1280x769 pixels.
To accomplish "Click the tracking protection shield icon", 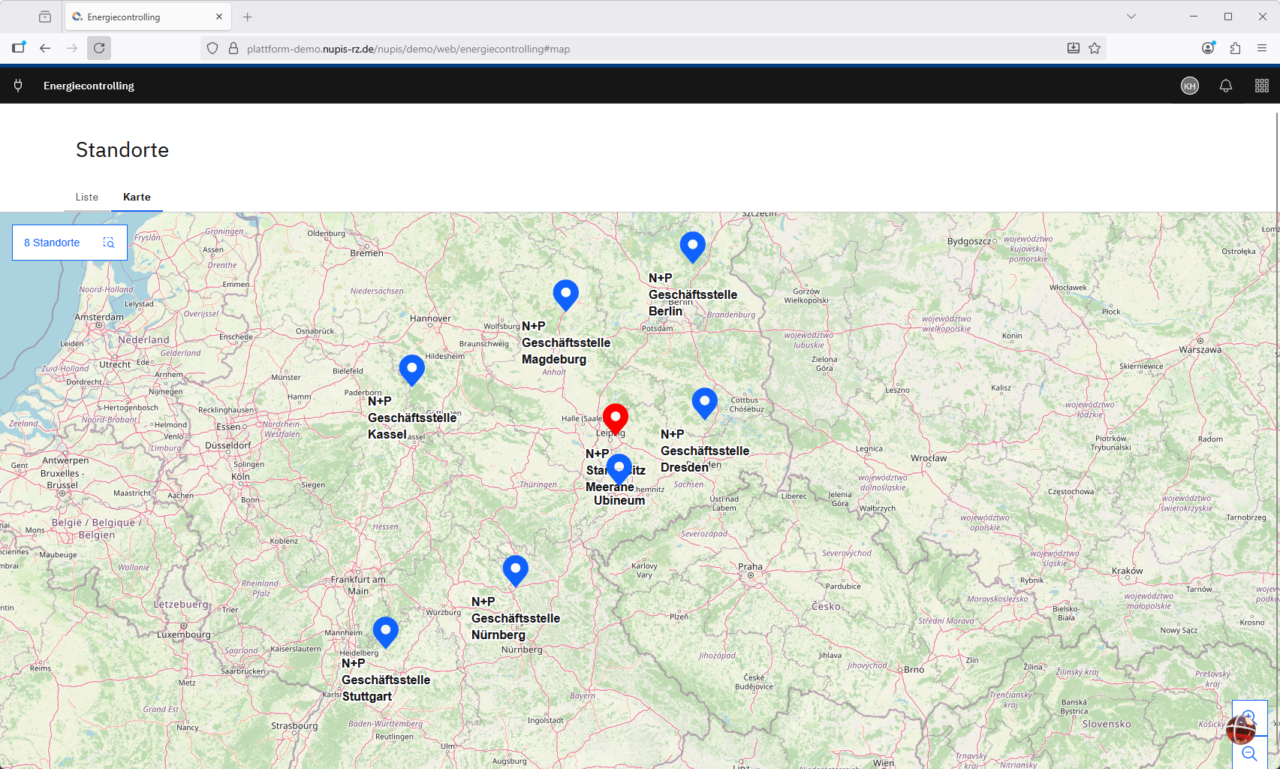I will pos(212,48).
